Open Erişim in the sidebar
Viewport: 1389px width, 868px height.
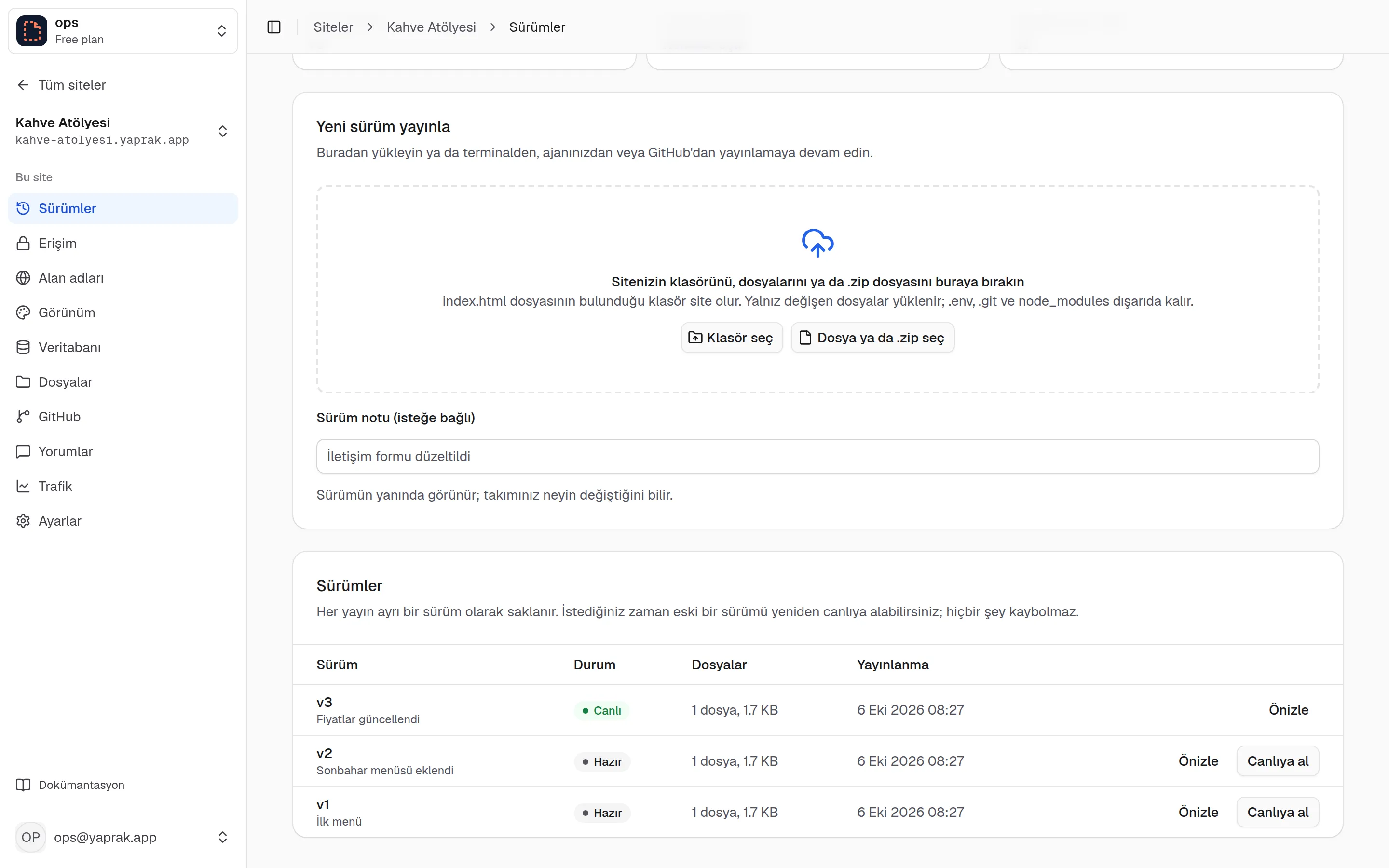(x=123, y=243)
